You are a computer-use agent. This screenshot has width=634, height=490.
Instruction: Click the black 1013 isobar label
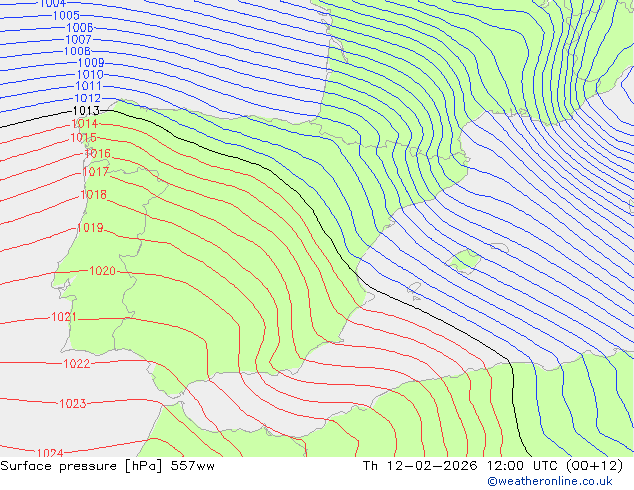tap(86, 110)
